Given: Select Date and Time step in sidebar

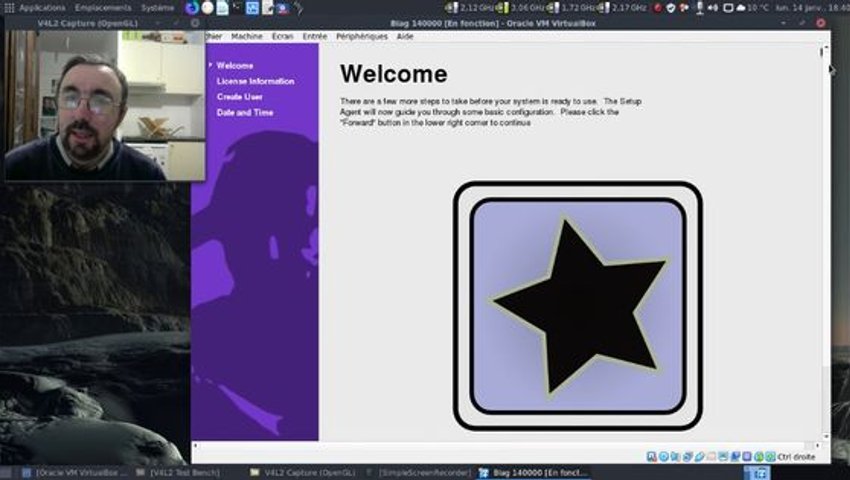Looking at the screenshot, I should tap(245, 112).
